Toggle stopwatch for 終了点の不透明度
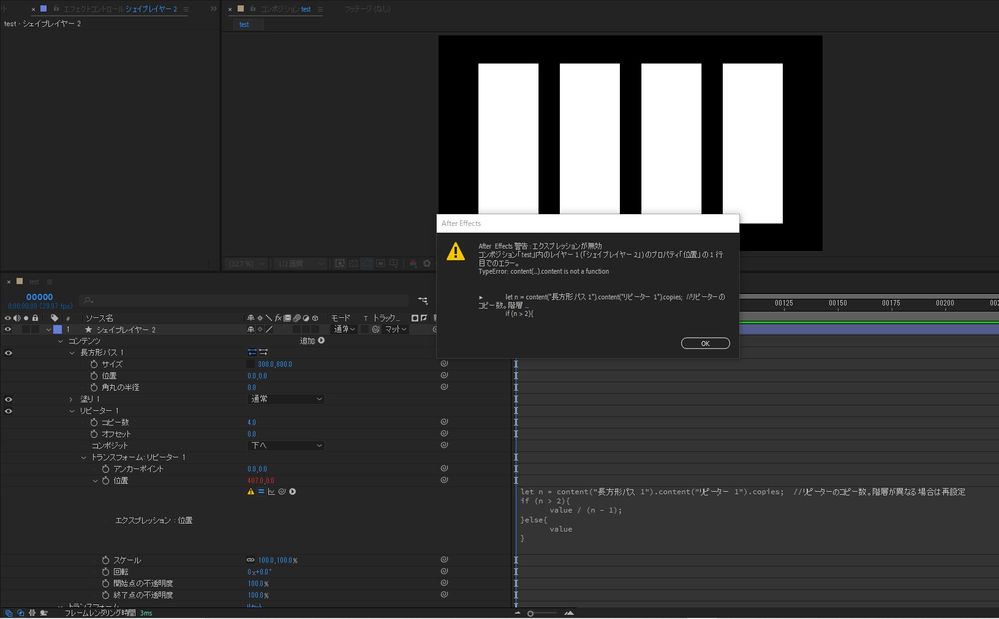This screenshot has width=999, height=619. 106,595
